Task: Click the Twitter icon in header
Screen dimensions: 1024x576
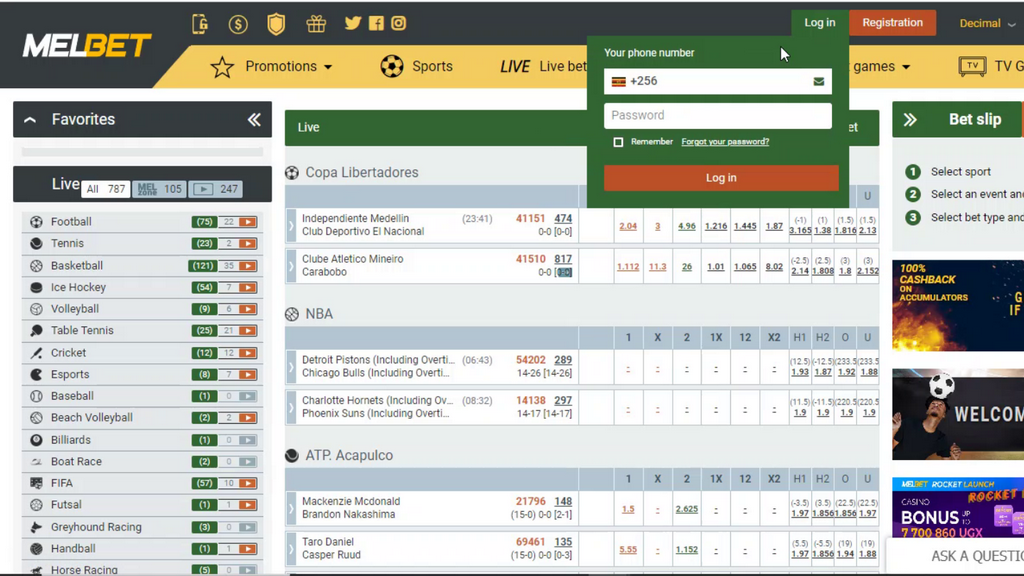Action: [353, 23]
